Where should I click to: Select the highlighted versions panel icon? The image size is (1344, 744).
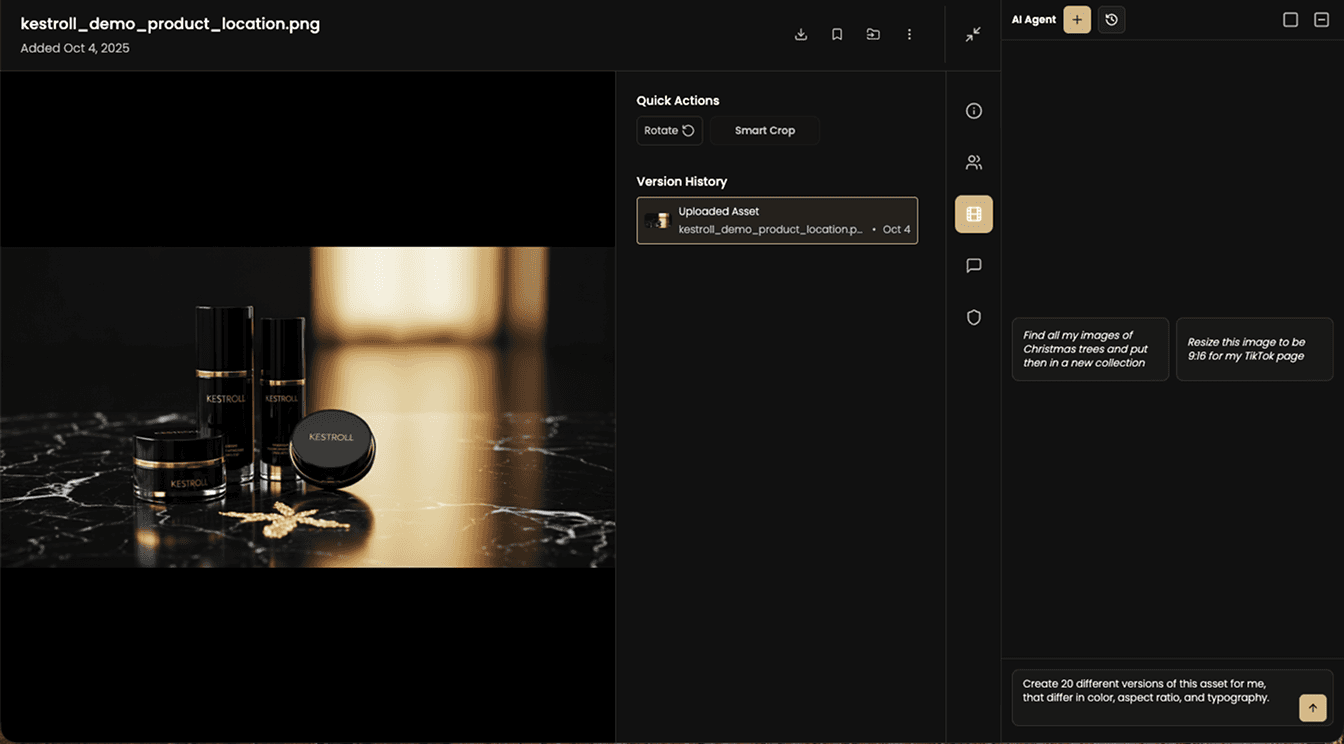coord(974,214)
